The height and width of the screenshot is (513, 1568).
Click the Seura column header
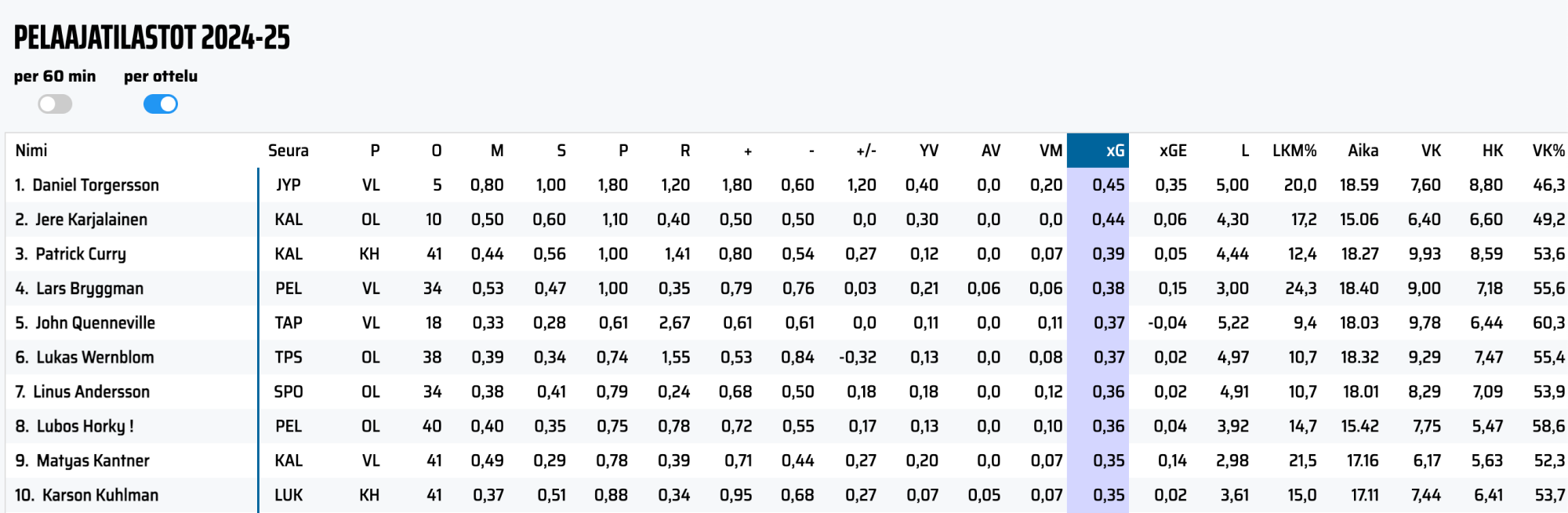(x=288, y=151)
